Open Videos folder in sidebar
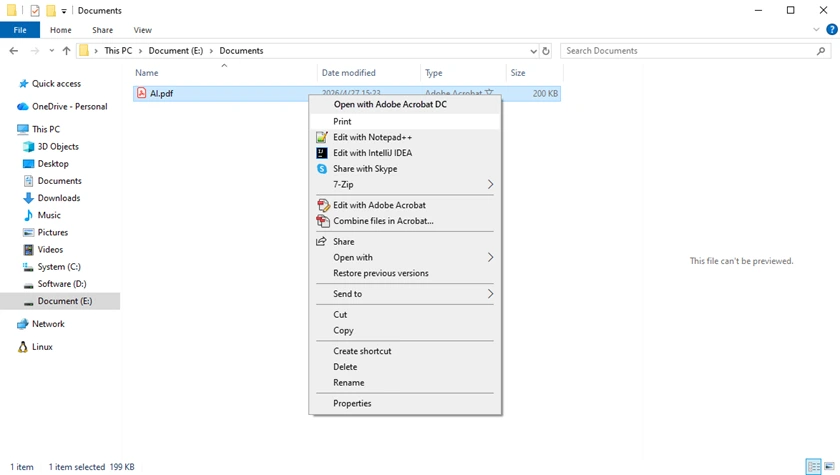The width and height of the screenshot is (840, 475). pos(50,250)
